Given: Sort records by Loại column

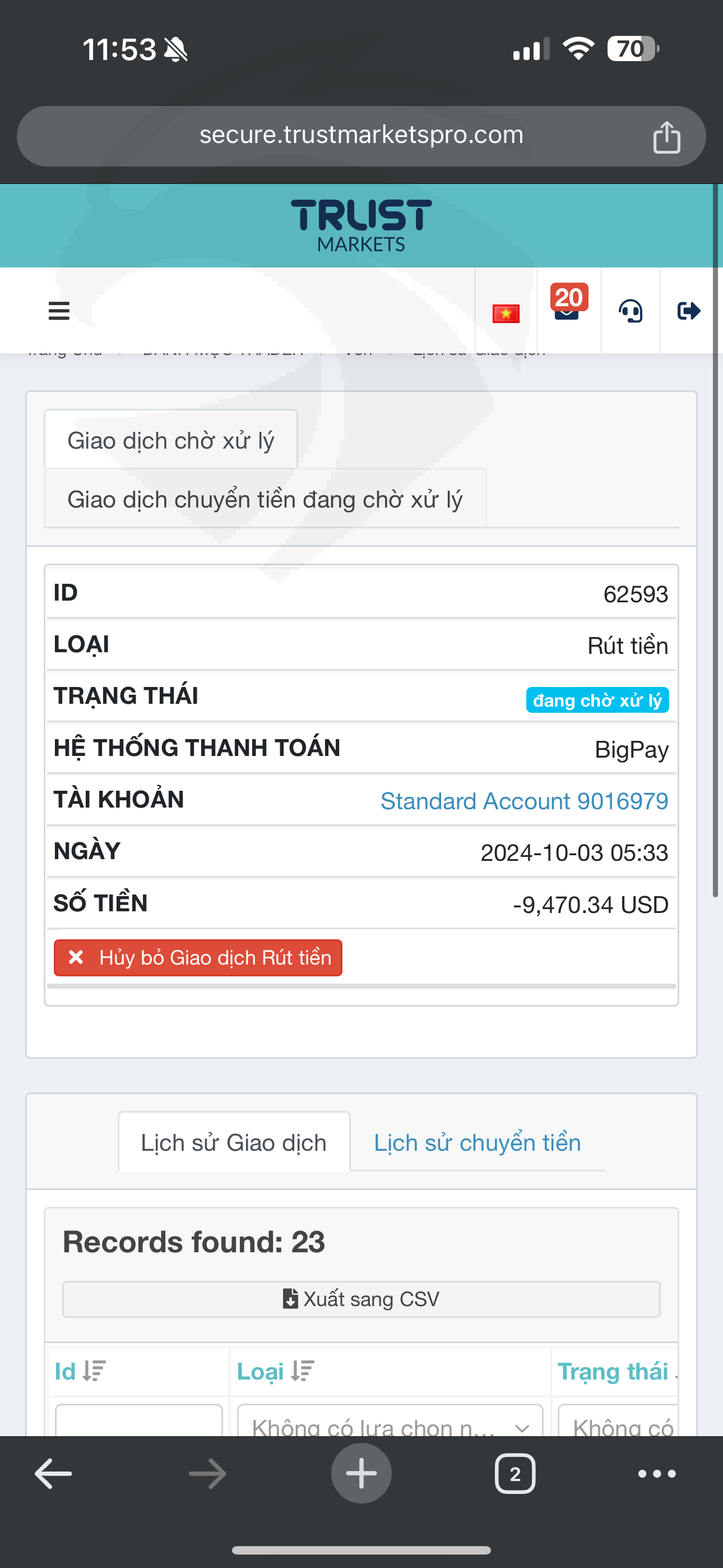Looking at the screenshot, I should tap(276, 1371).
